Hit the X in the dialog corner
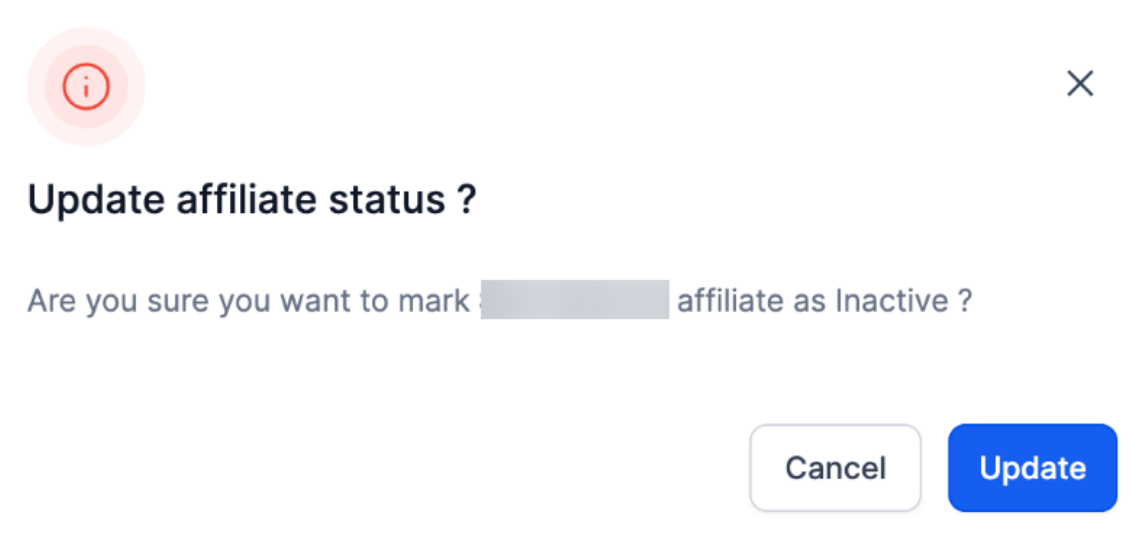1146x533 pixels. pyautogui.click(x=1080, y=84)
